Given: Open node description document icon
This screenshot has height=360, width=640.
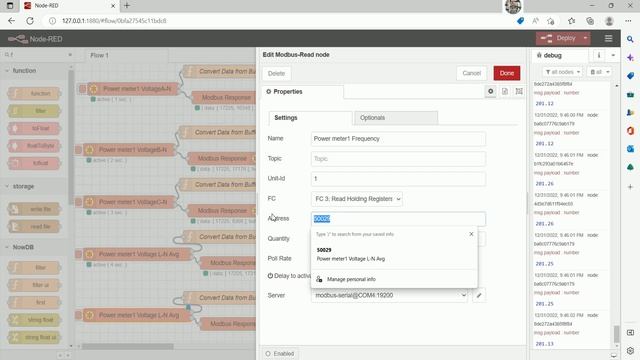Looking at the screenshot, I should 505,91.
